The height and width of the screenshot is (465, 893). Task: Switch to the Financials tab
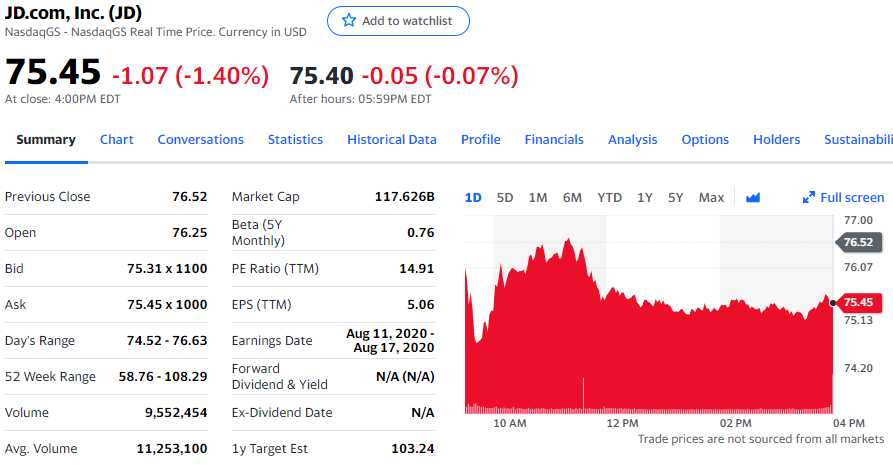click(x=554, y=139)
